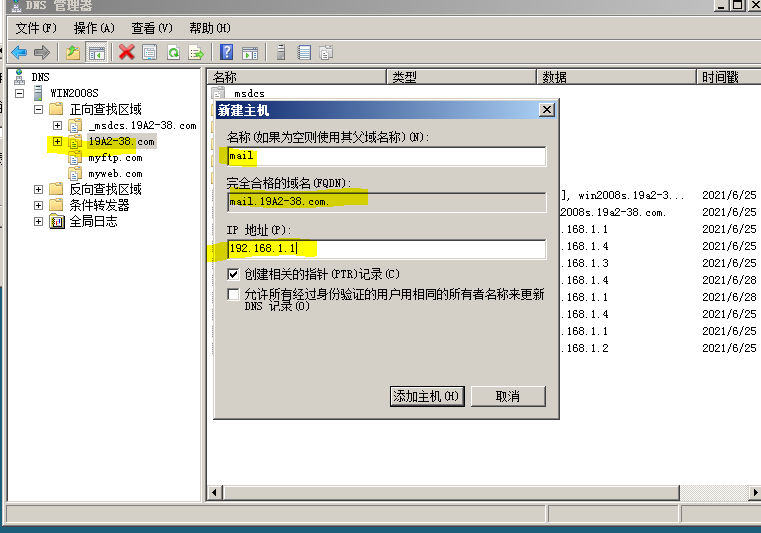Click the red X Delete toolbar icon
The image size is (761, 533).
pos(127,52)
